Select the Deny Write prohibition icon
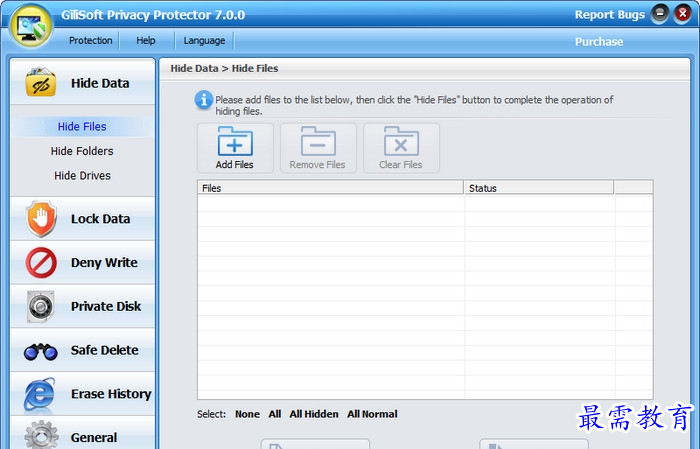Screen dimensions: 700x449 pos(41,262)
